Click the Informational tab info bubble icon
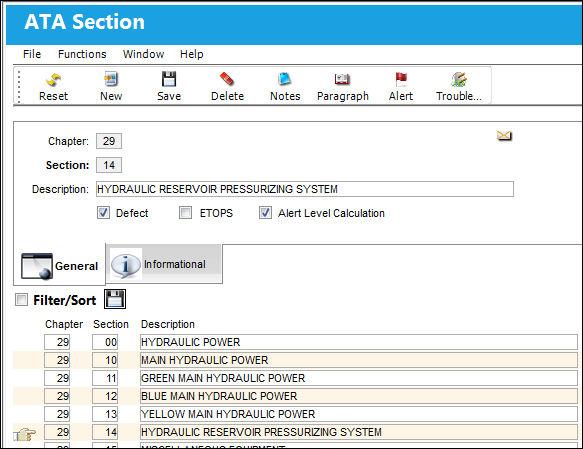The image size is (583, 449). click(x=126, y=265)
